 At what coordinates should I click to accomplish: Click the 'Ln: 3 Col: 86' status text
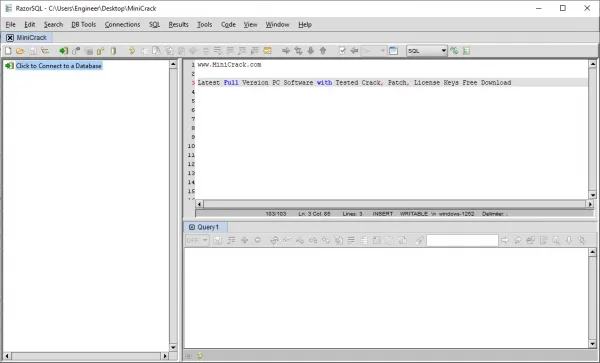pyautogui.click(x=314, y=214)
